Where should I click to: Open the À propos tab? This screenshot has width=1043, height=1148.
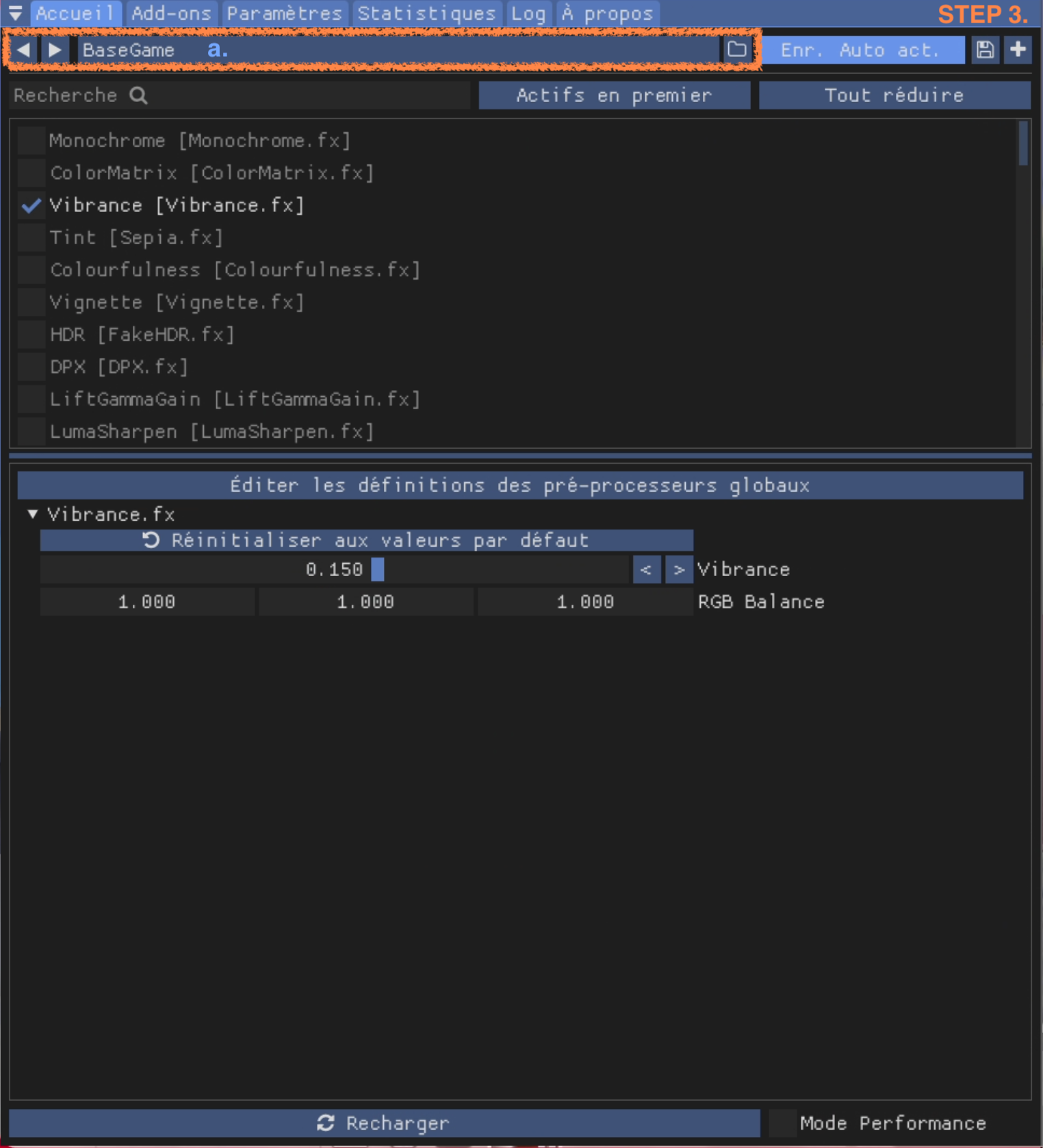pyautogui.click(x=608, y=14)
